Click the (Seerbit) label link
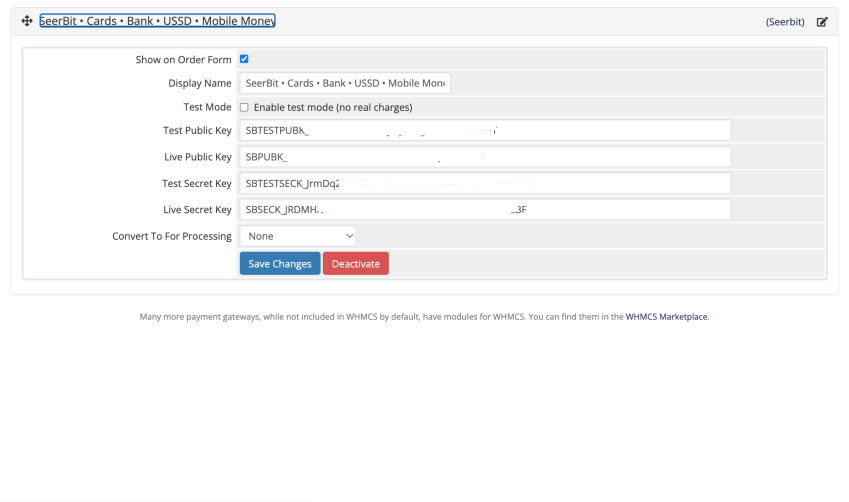 [785, 22]
